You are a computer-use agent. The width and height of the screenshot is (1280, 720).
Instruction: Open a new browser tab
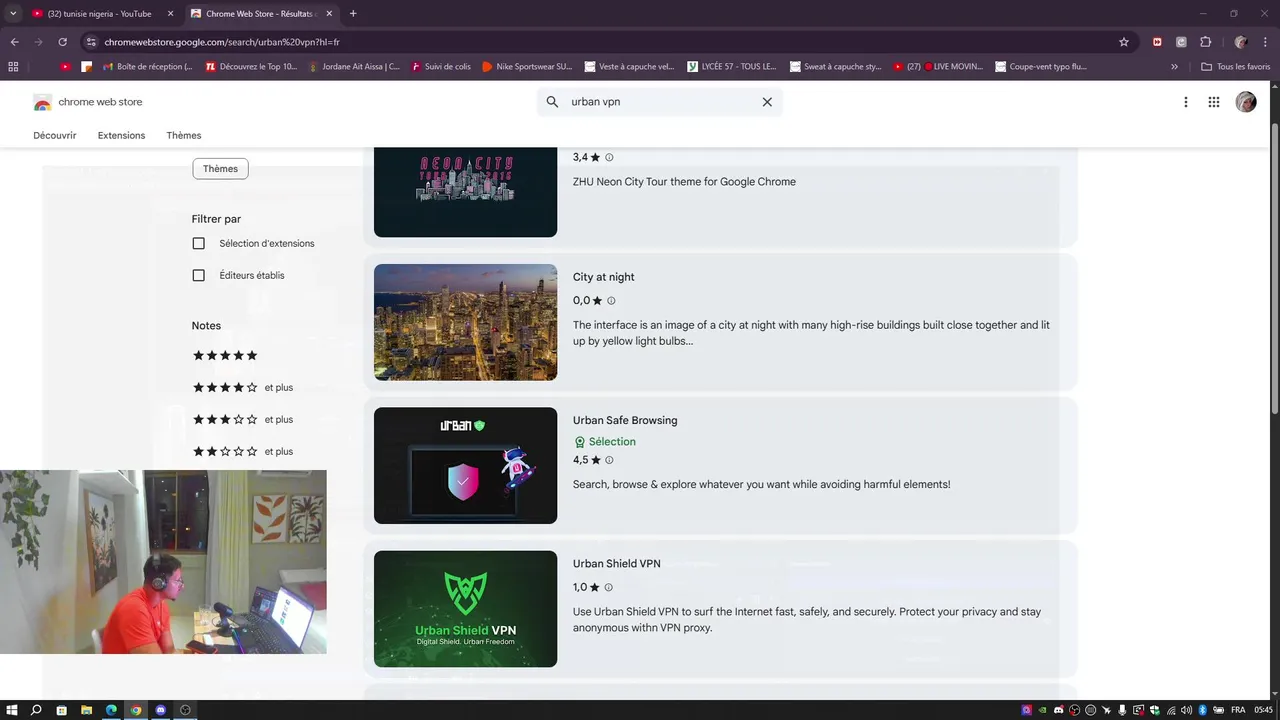pos(353,14)
